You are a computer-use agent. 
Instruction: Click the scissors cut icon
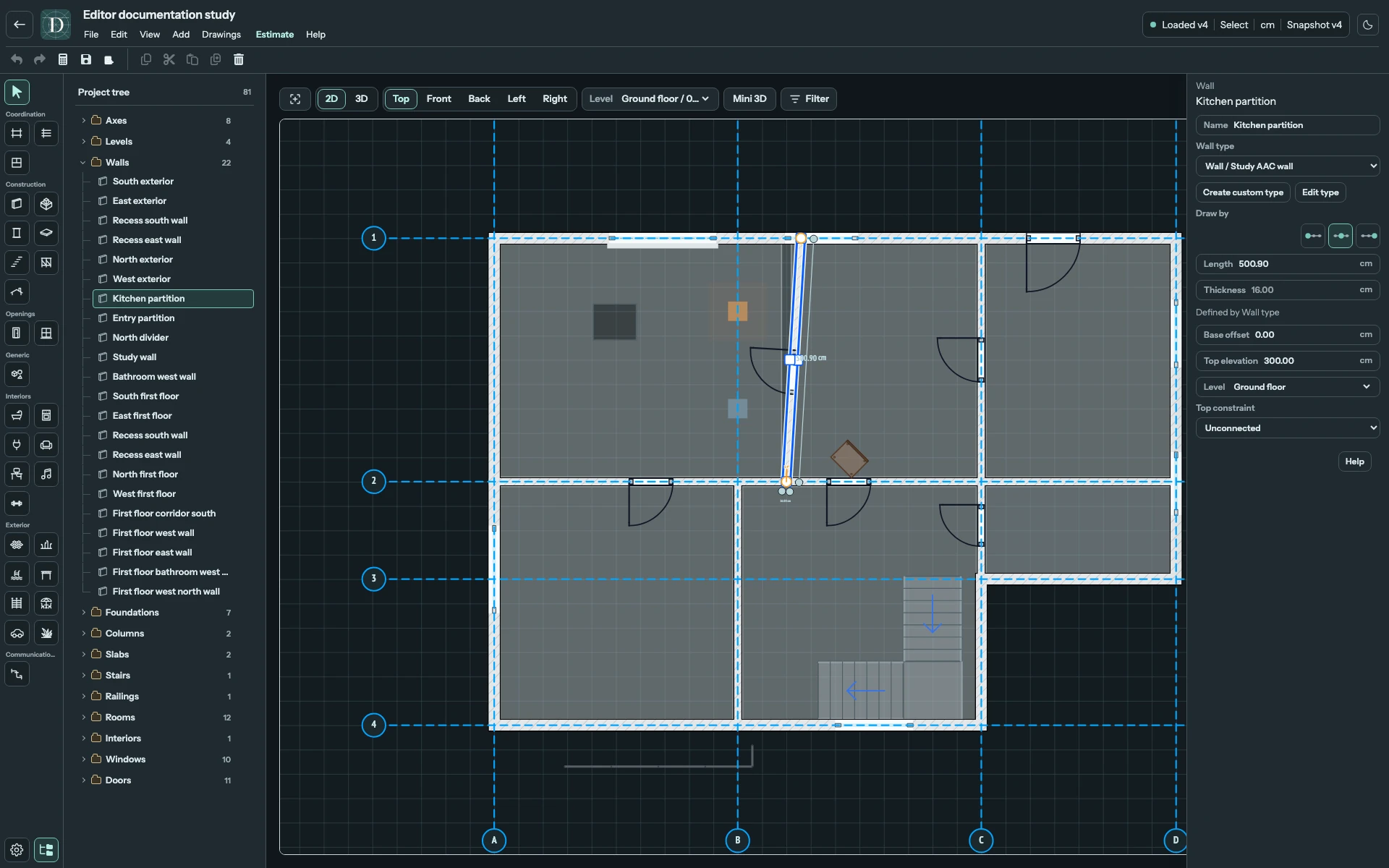169,59
